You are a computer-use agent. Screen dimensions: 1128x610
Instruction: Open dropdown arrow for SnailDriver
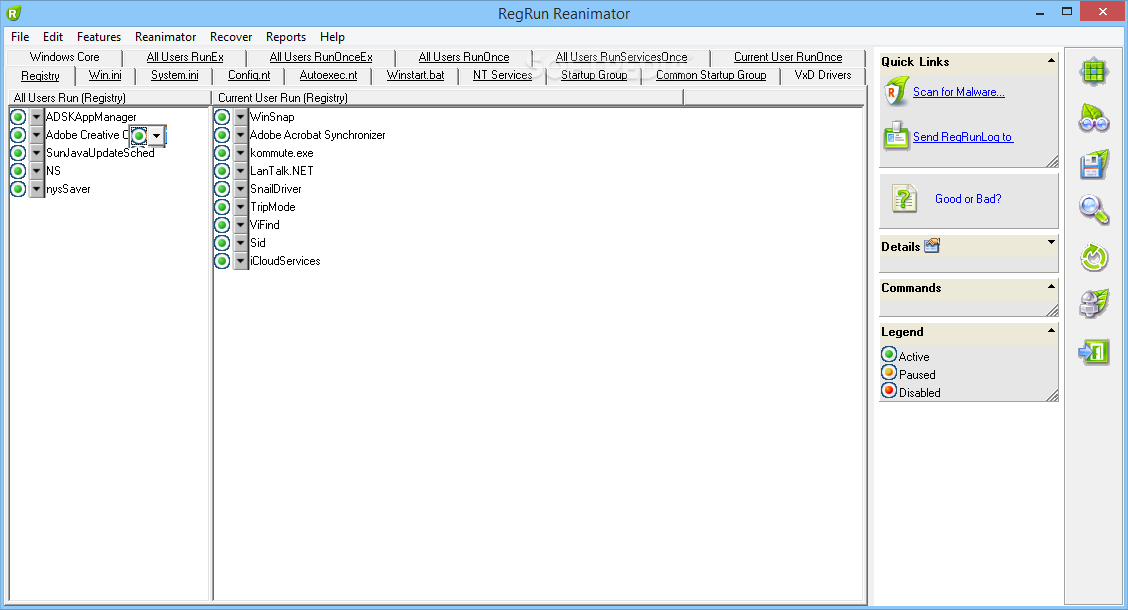240,188
